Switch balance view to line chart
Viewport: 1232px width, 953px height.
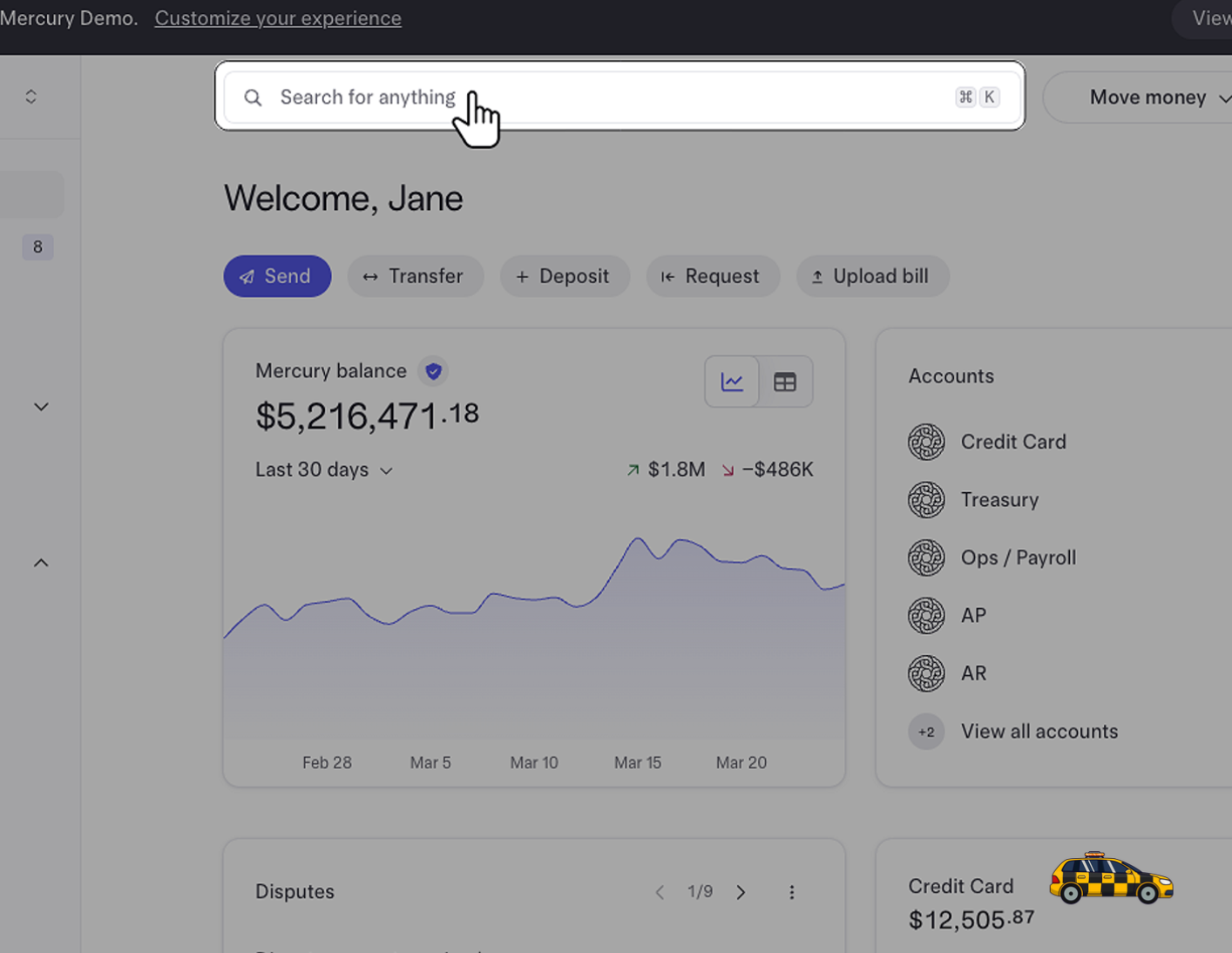[x=732, y=382]
